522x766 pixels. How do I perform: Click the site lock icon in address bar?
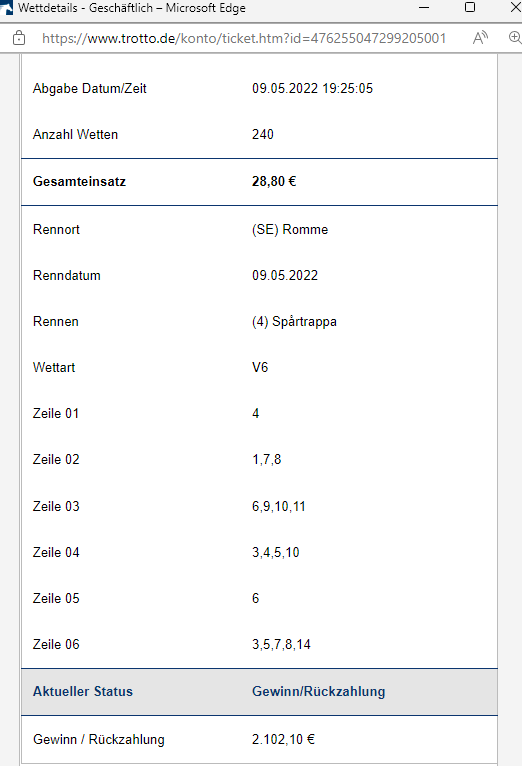[19, 38]
